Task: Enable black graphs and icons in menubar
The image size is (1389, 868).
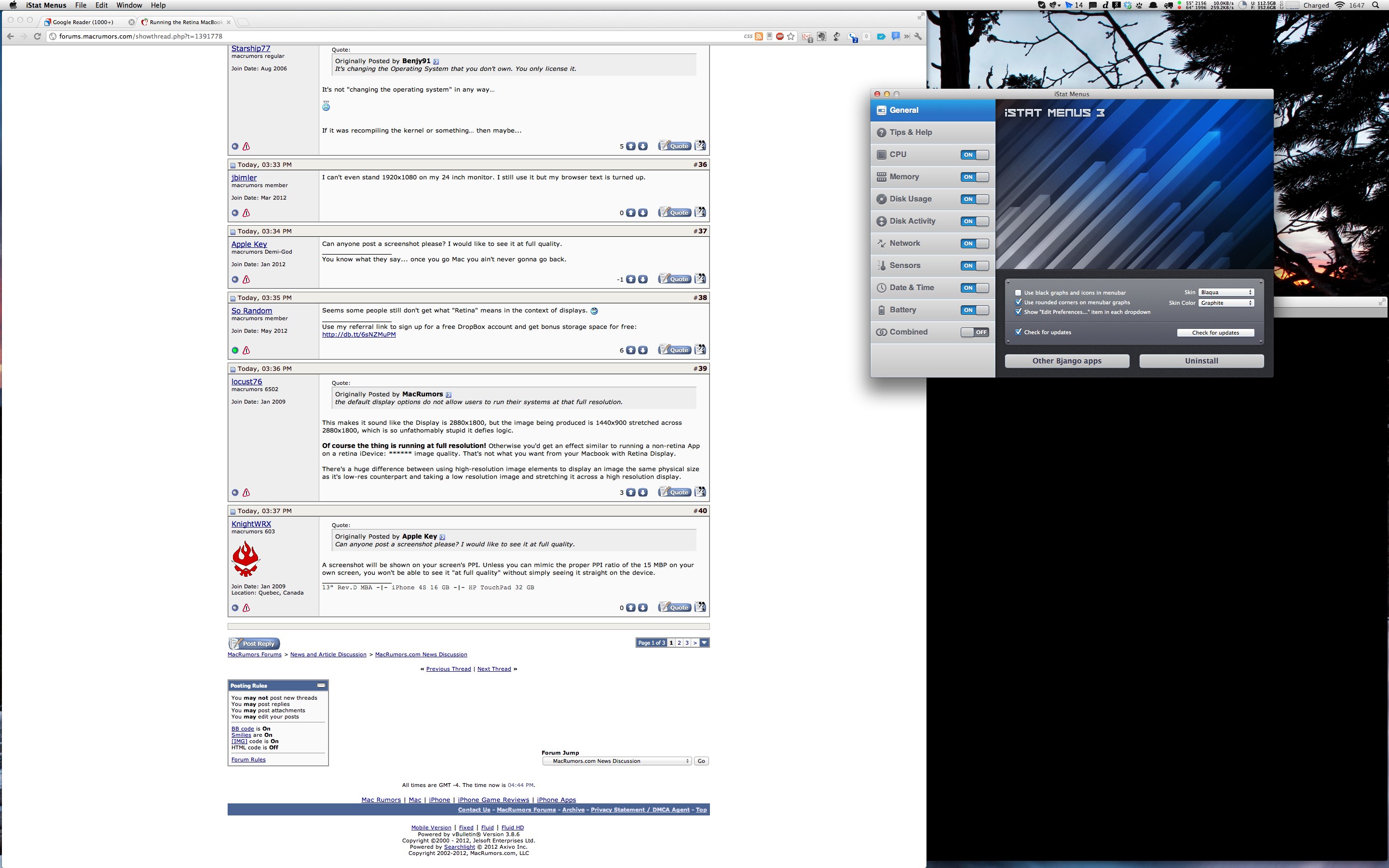Action: point(1018,293)
